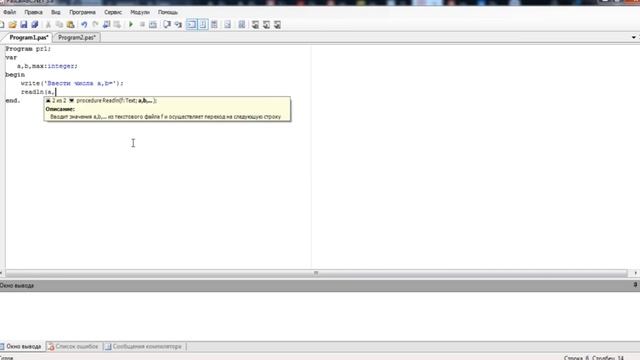Image resolution: width=640 pixels, height=360 pixels.
Task: Click the Step Into debug icon
Action: [x=178, y=25]
